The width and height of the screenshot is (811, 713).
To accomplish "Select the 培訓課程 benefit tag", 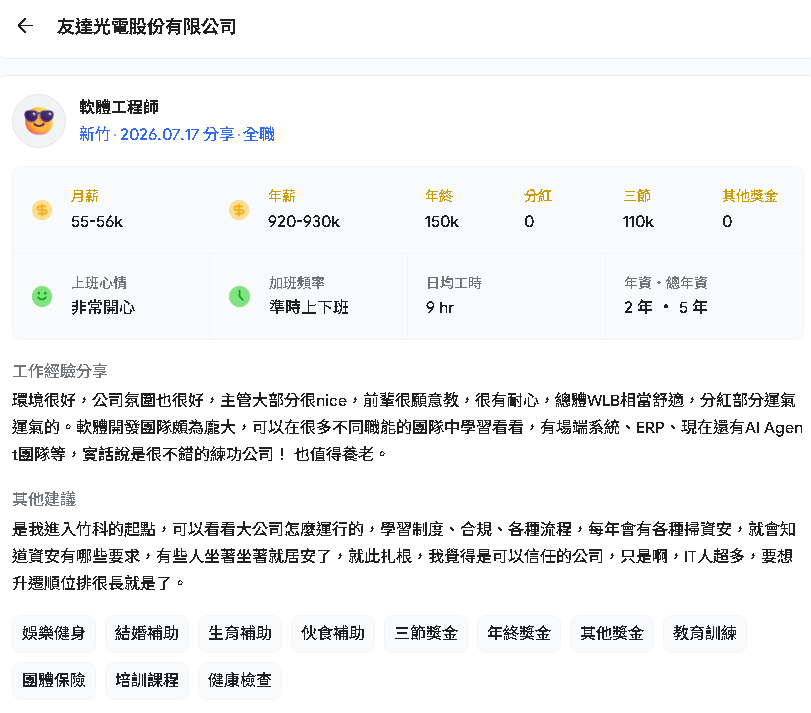I will click(147, 680).
